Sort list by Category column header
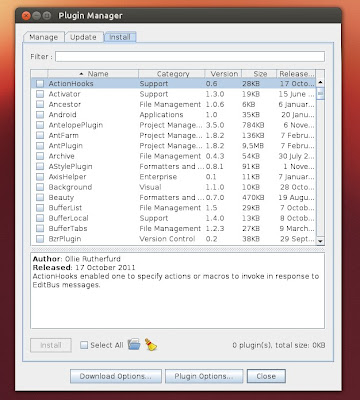Viewport: 360px width, 400px height. (x=172, y=74)
